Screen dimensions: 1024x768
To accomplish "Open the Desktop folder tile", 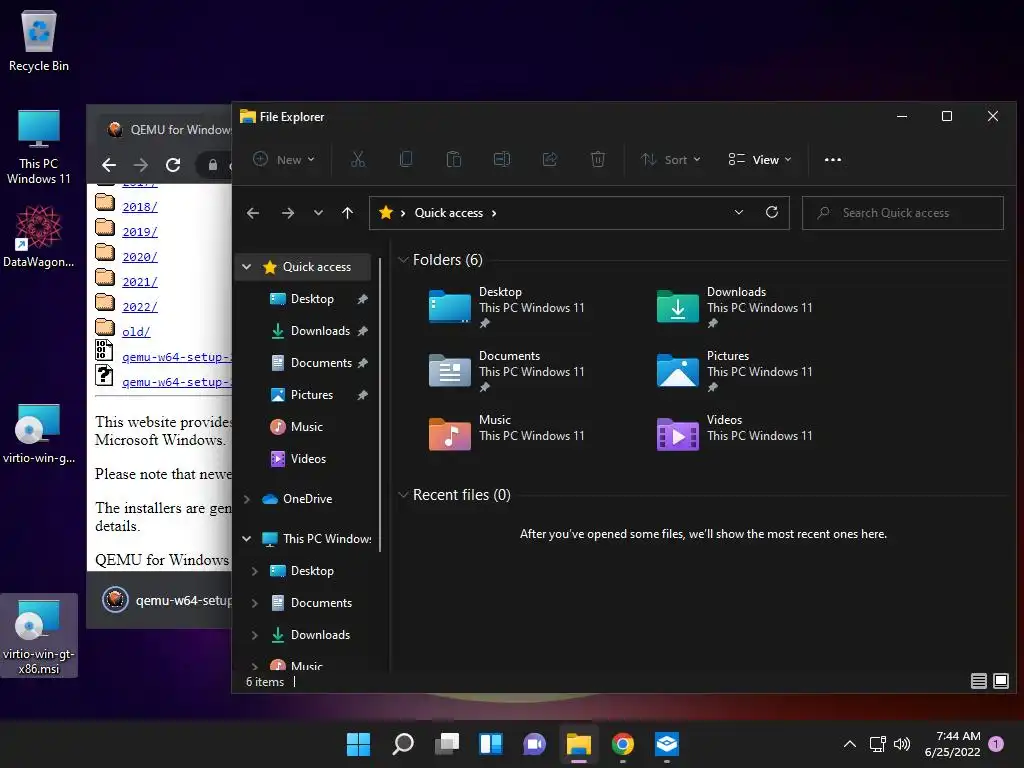I will (506, 306).
